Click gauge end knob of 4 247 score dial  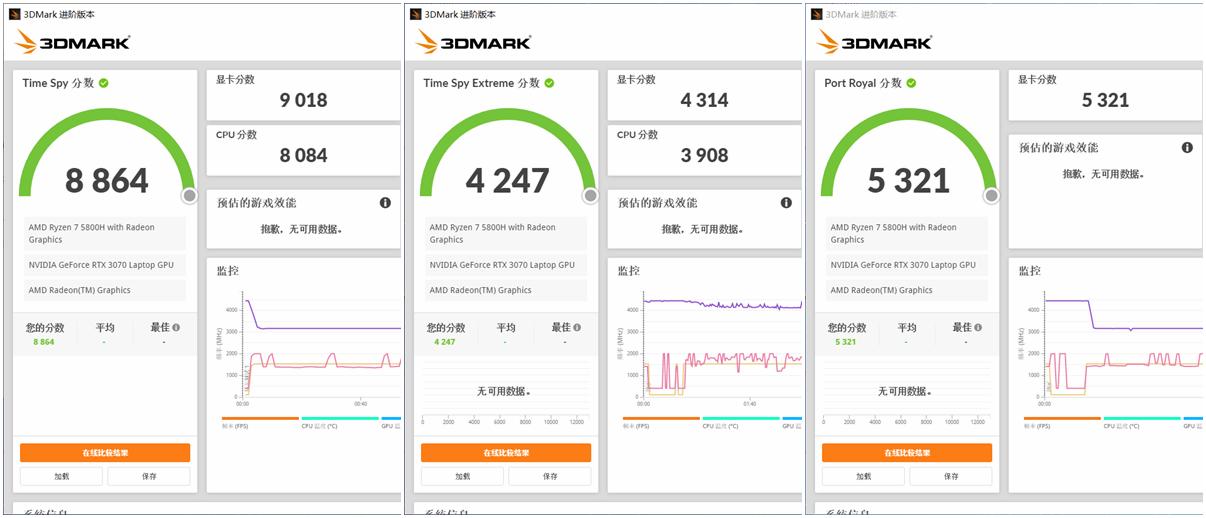[x=590, y=196]
